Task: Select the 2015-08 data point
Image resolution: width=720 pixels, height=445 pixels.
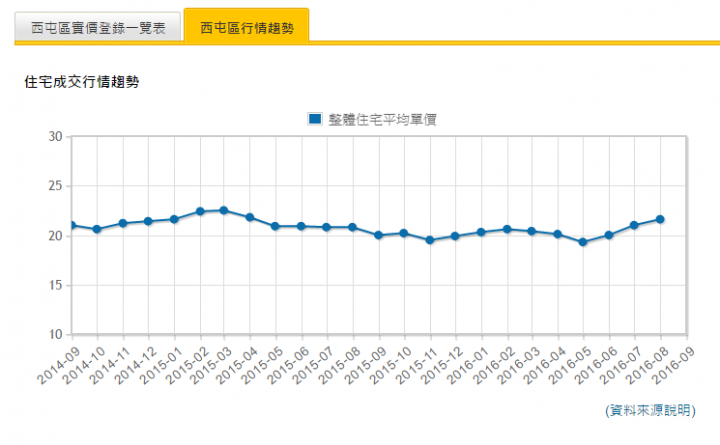Action: [x=353, y=227]
